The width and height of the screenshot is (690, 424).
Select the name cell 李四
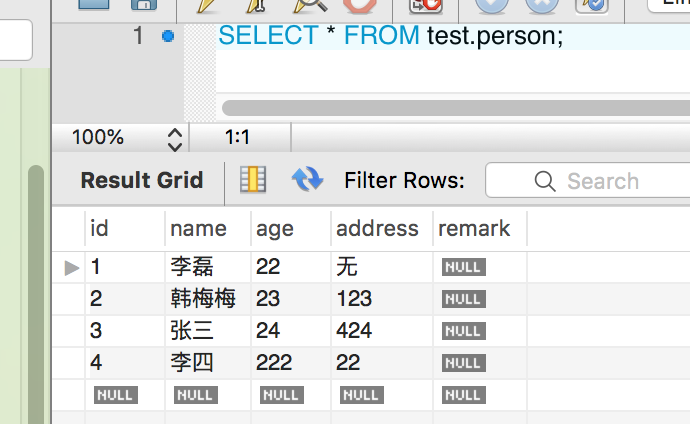click(x=208, y=363)
